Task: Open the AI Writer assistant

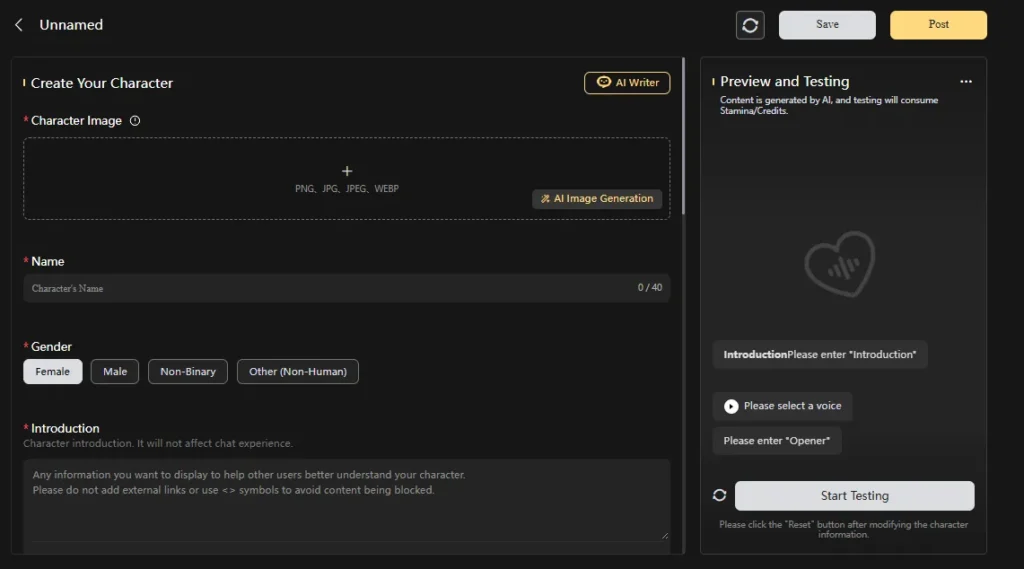Action: 627,83
